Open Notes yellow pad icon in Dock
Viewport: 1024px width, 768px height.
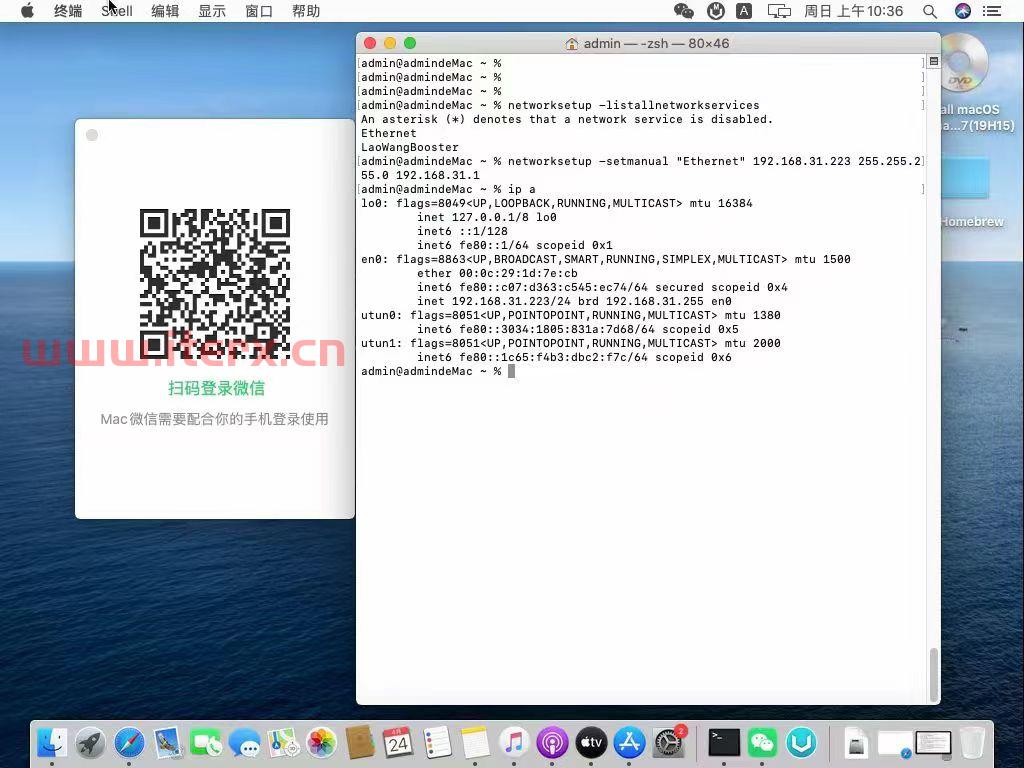pyautogui.click(x=475, y=743)
